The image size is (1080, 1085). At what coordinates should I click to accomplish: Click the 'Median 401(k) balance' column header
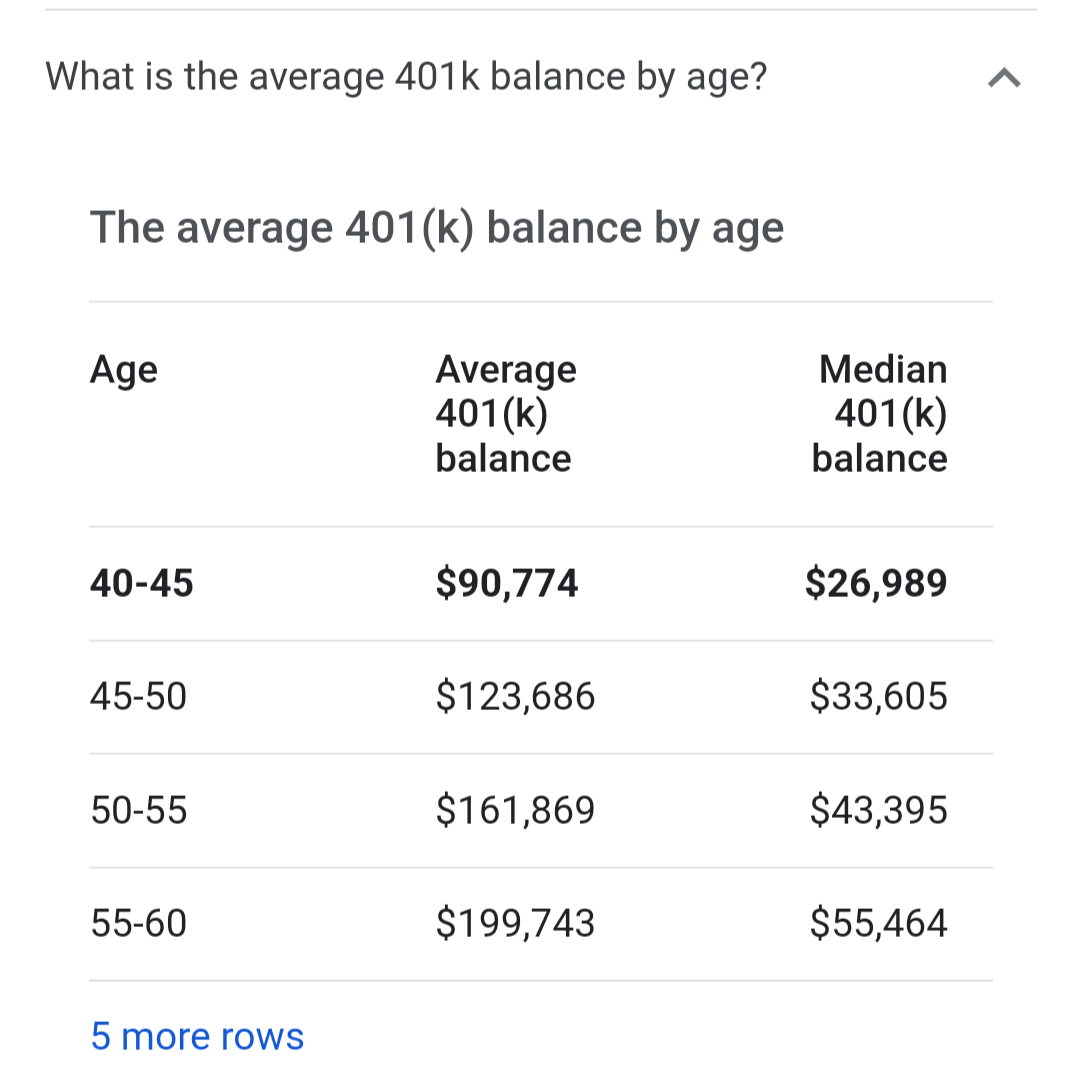pos(879,414)
